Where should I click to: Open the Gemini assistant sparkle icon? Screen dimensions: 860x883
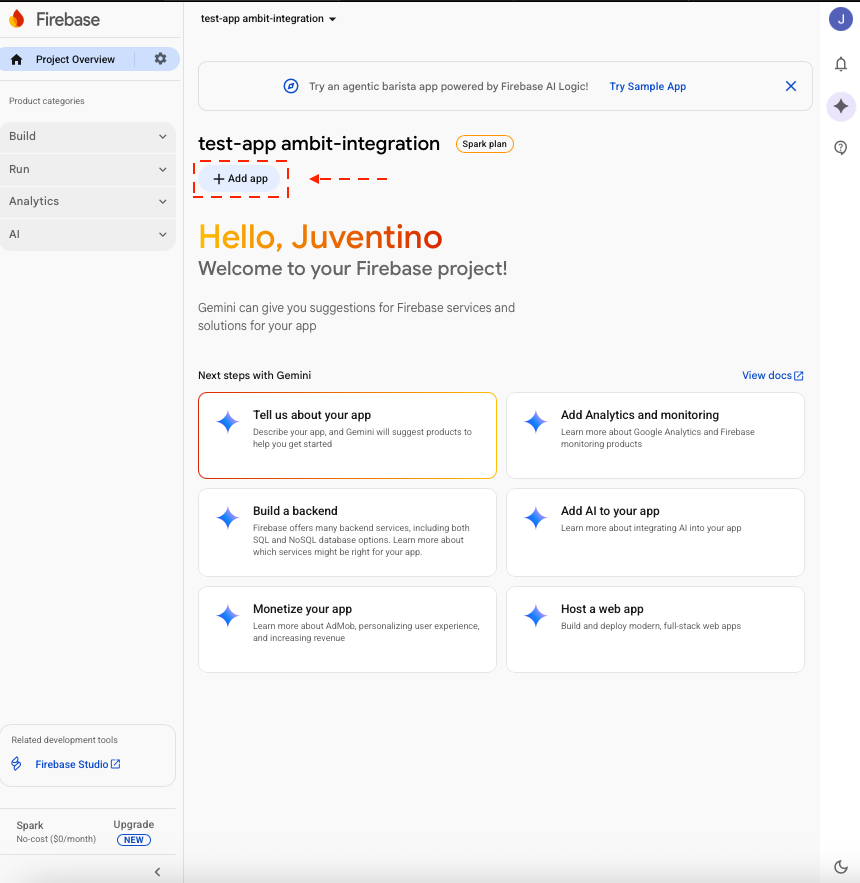[x=841, y=106]
